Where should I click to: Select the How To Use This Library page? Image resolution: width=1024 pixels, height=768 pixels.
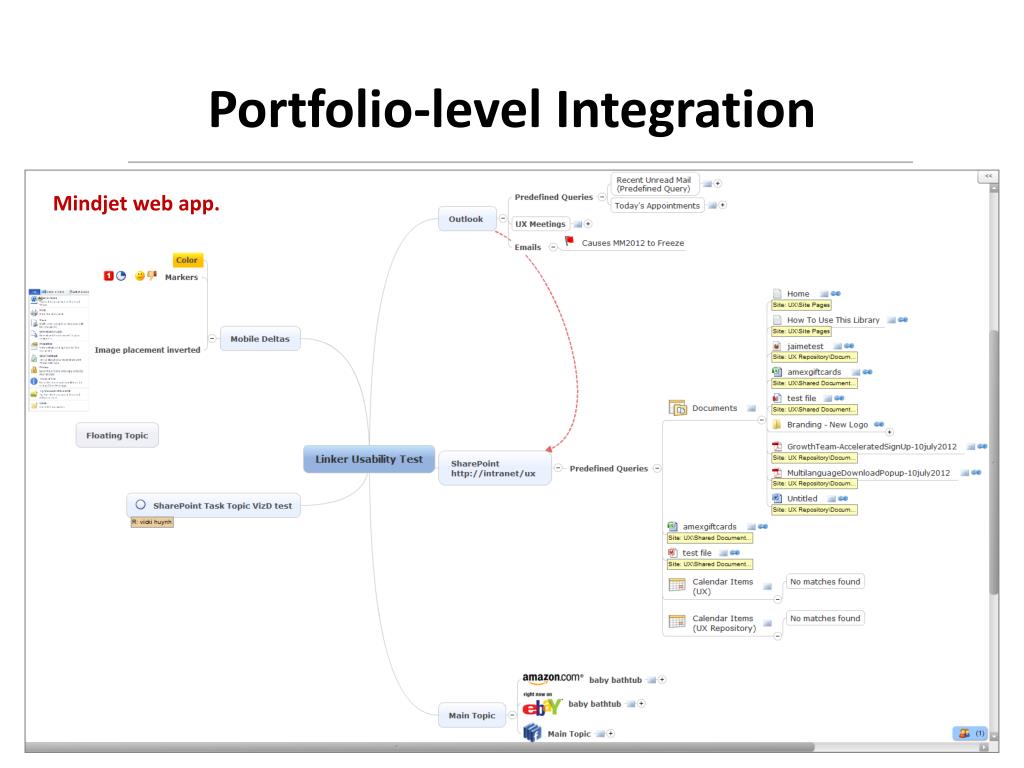[x=833, y=320]
